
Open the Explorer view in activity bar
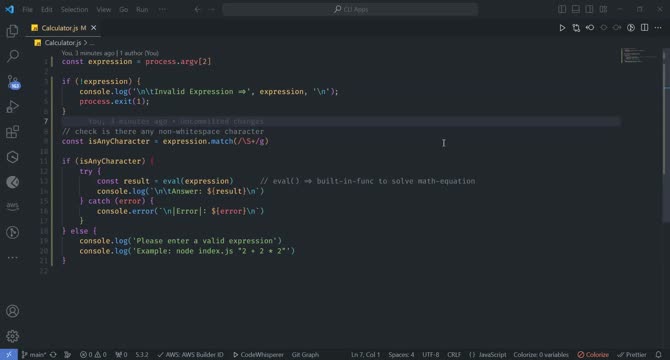click(x=12, y=31)
